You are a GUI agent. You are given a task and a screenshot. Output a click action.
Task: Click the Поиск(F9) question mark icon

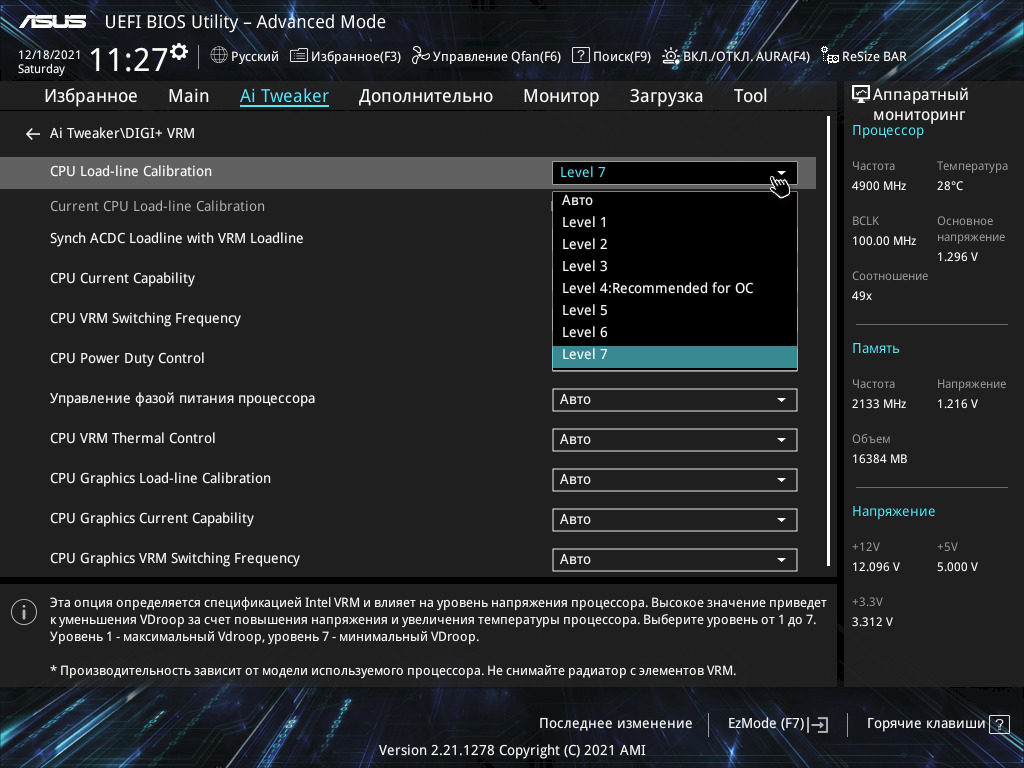[x=581, y=56]
